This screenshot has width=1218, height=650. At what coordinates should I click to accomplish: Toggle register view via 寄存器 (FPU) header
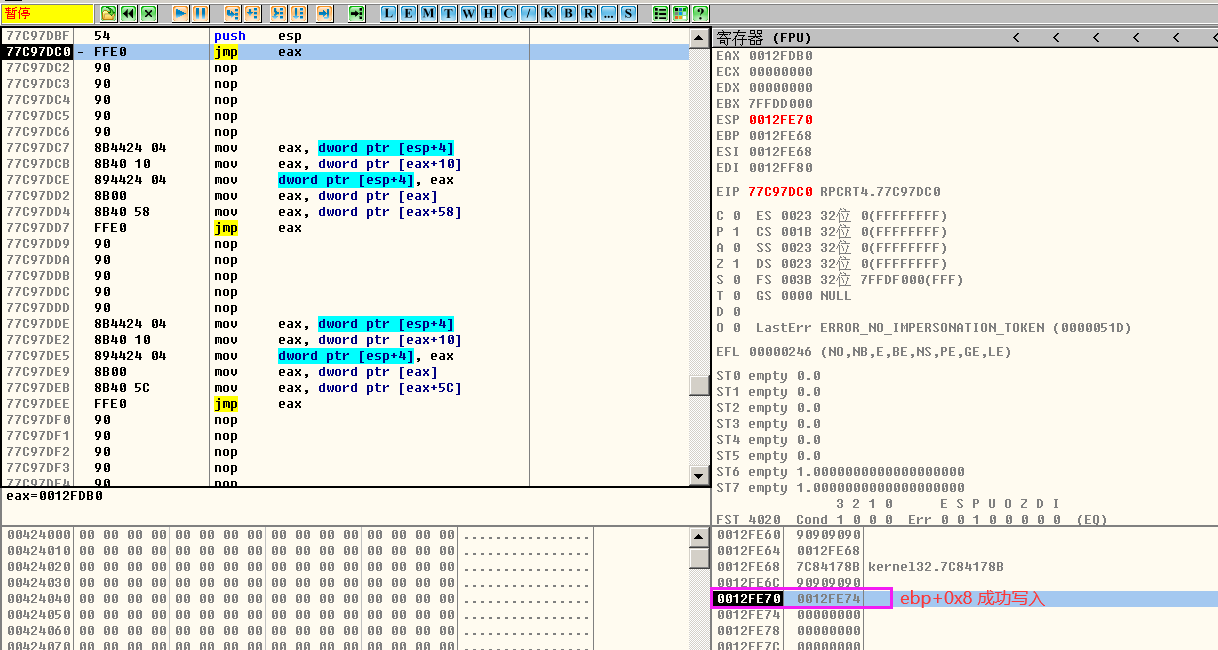point(765,38)
